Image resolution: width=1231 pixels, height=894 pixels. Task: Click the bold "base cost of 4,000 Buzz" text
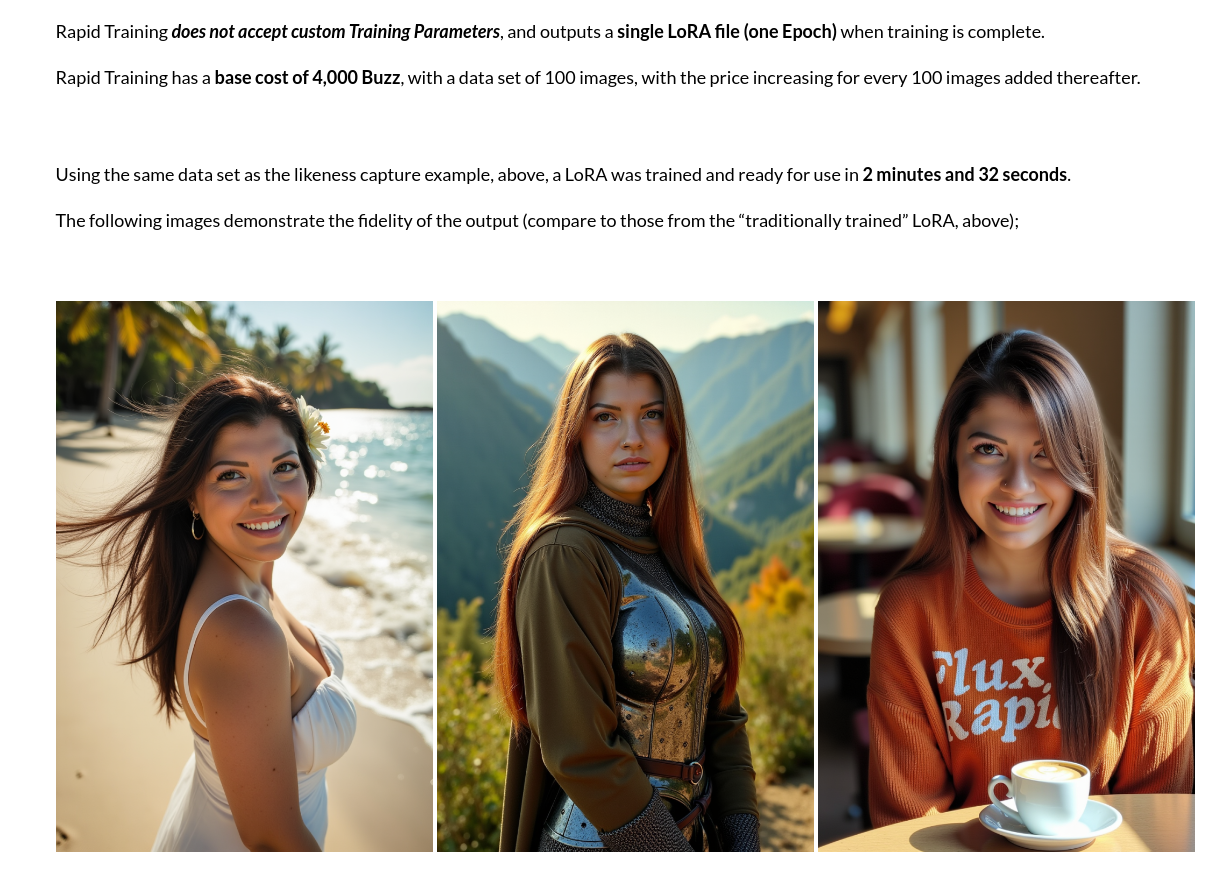[307, 78]
